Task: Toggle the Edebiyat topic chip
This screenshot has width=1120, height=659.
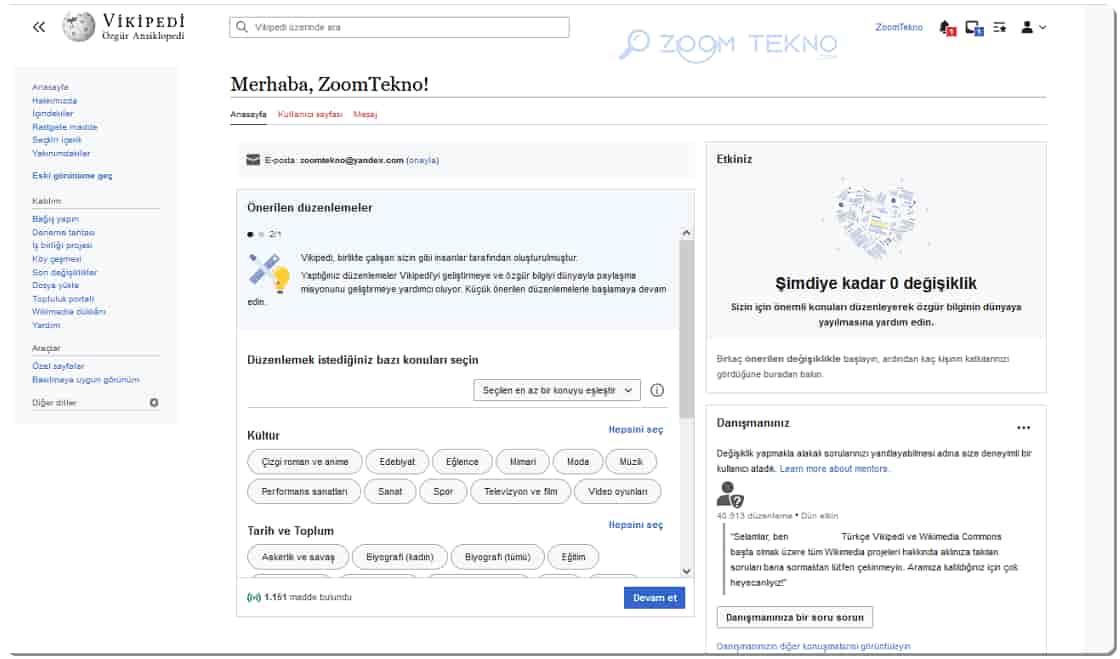Action: point(397,462)
